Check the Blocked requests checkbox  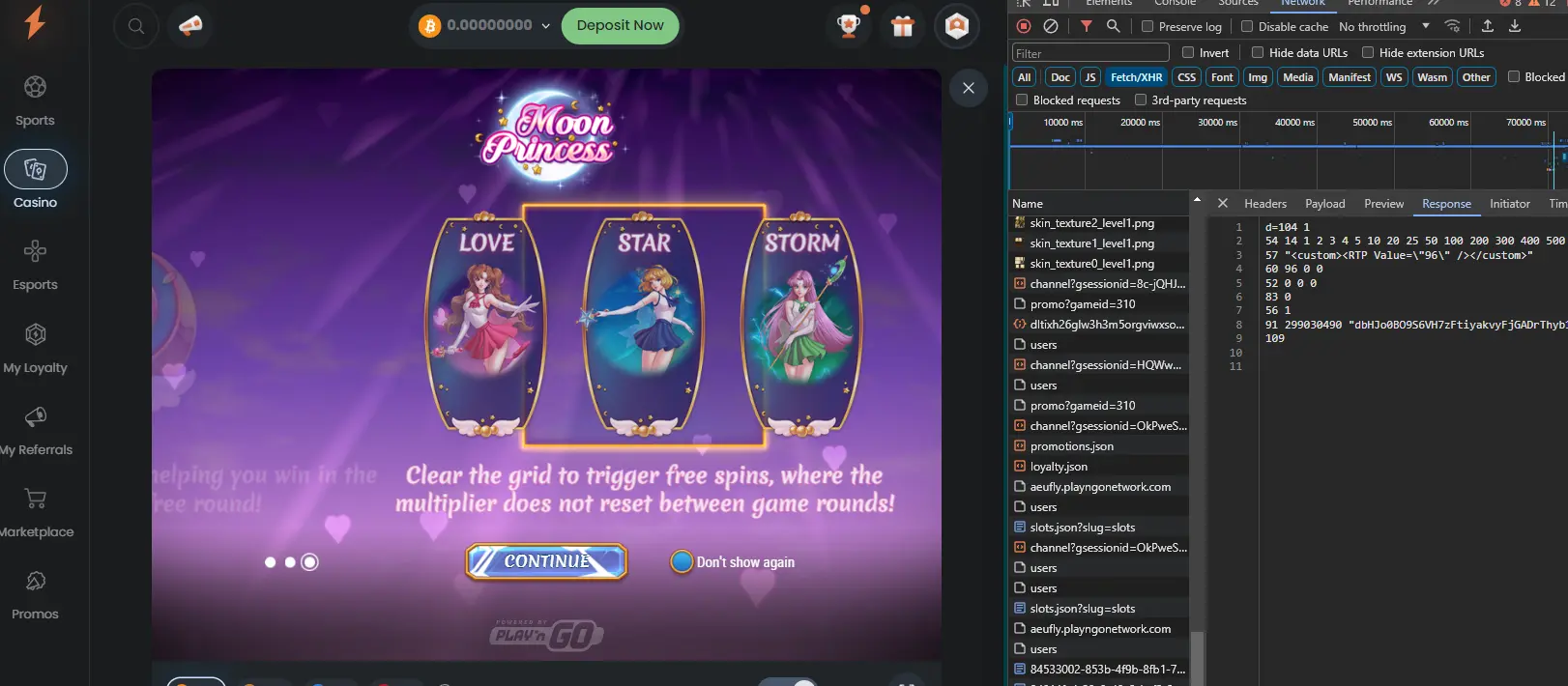click(x=1022, y=100)
